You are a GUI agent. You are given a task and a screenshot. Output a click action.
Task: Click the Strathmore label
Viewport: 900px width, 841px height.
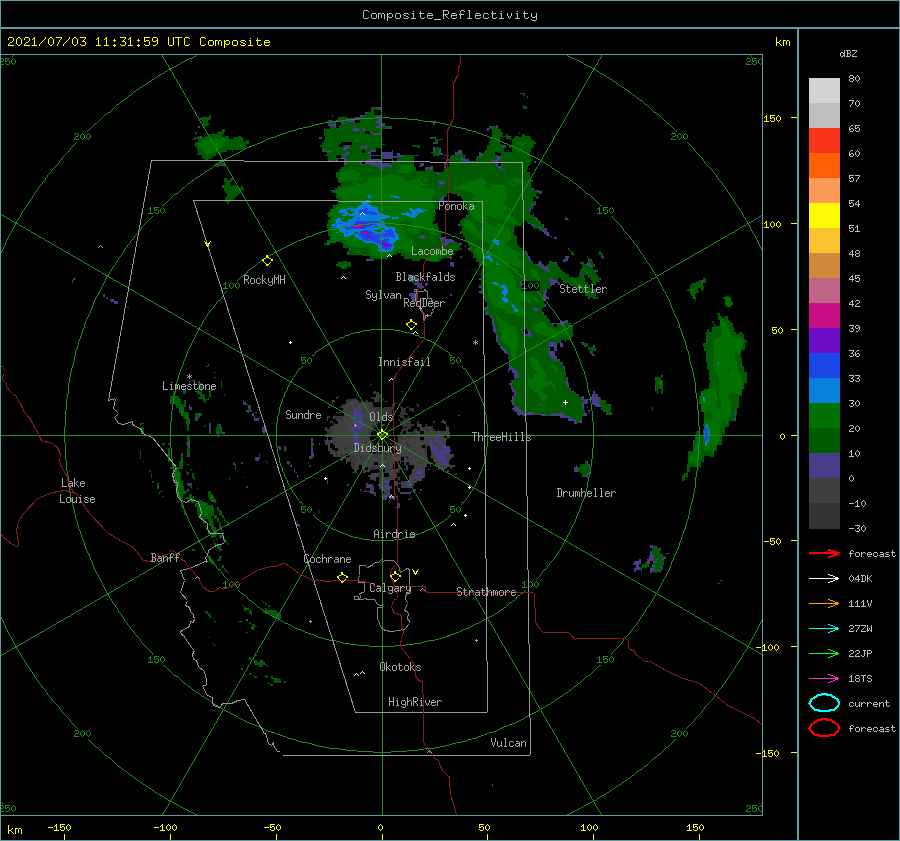486,592
